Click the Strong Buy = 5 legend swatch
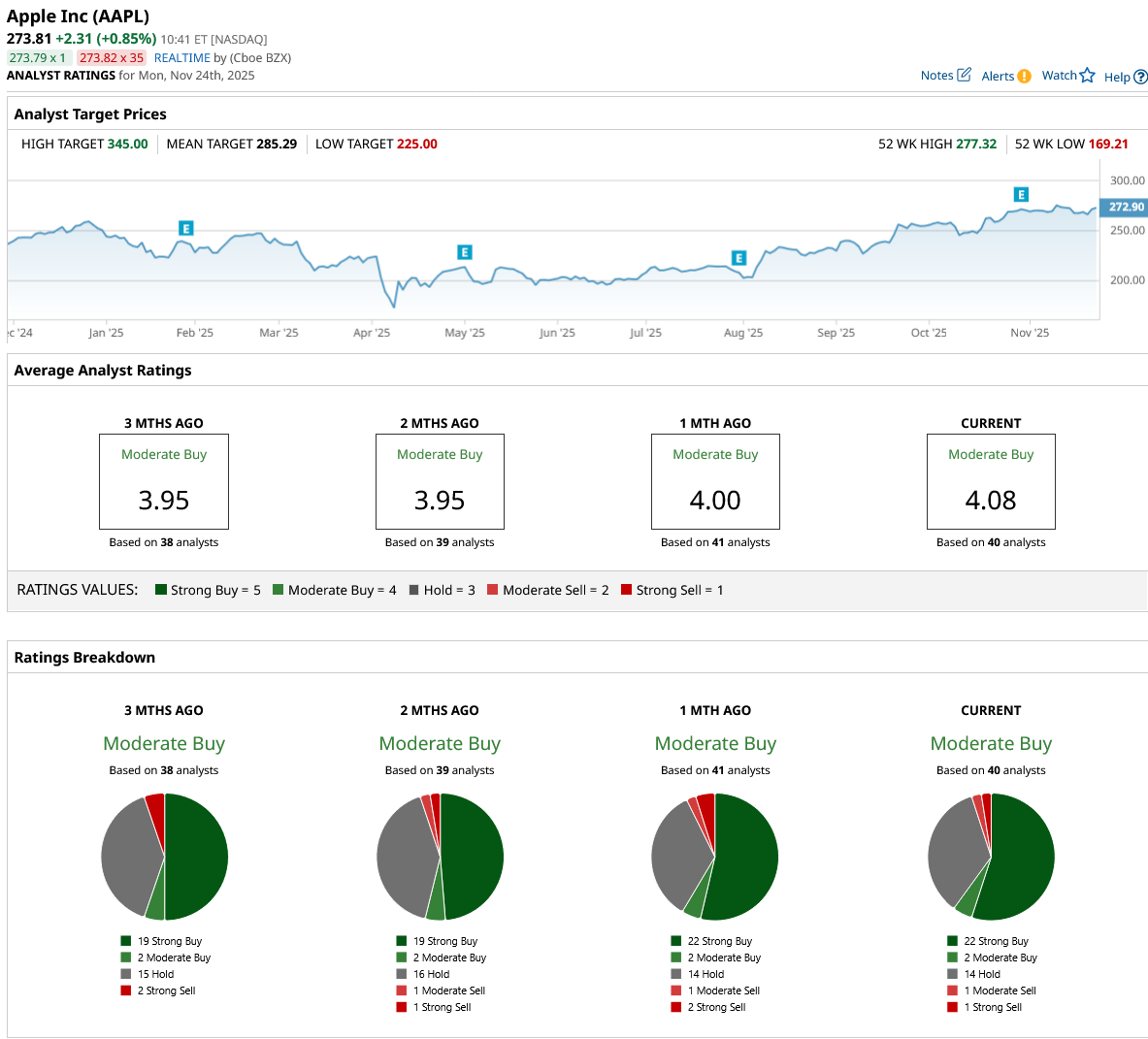The height and width of the screenshot is (1039, 1148). pyautogui.click(x=161, y=590)
